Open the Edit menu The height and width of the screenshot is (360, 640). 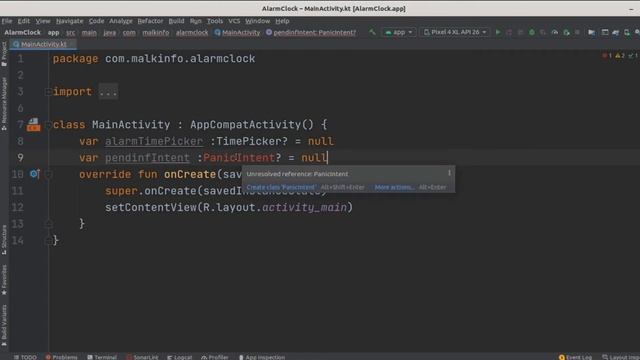click(24, 21)
